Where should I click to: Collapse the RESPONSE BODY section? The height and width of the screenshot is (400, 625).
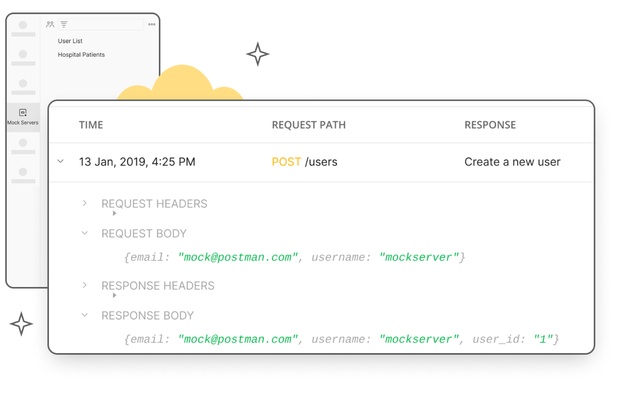(85, 315)
